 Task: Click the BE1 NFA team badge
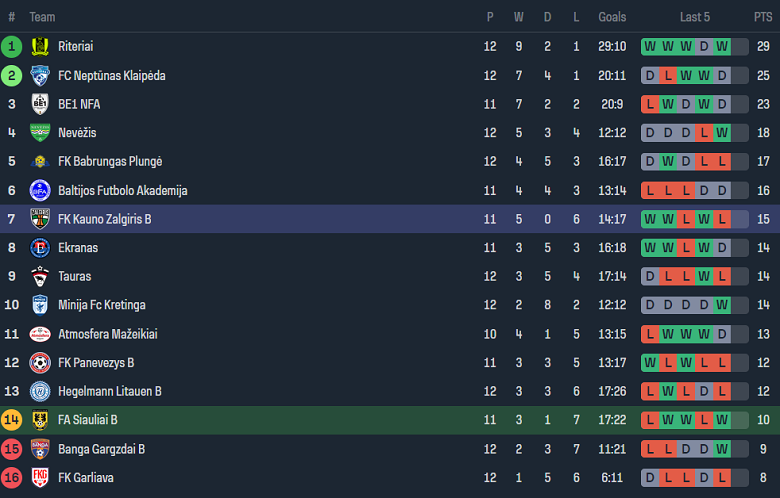click(40, 104)
